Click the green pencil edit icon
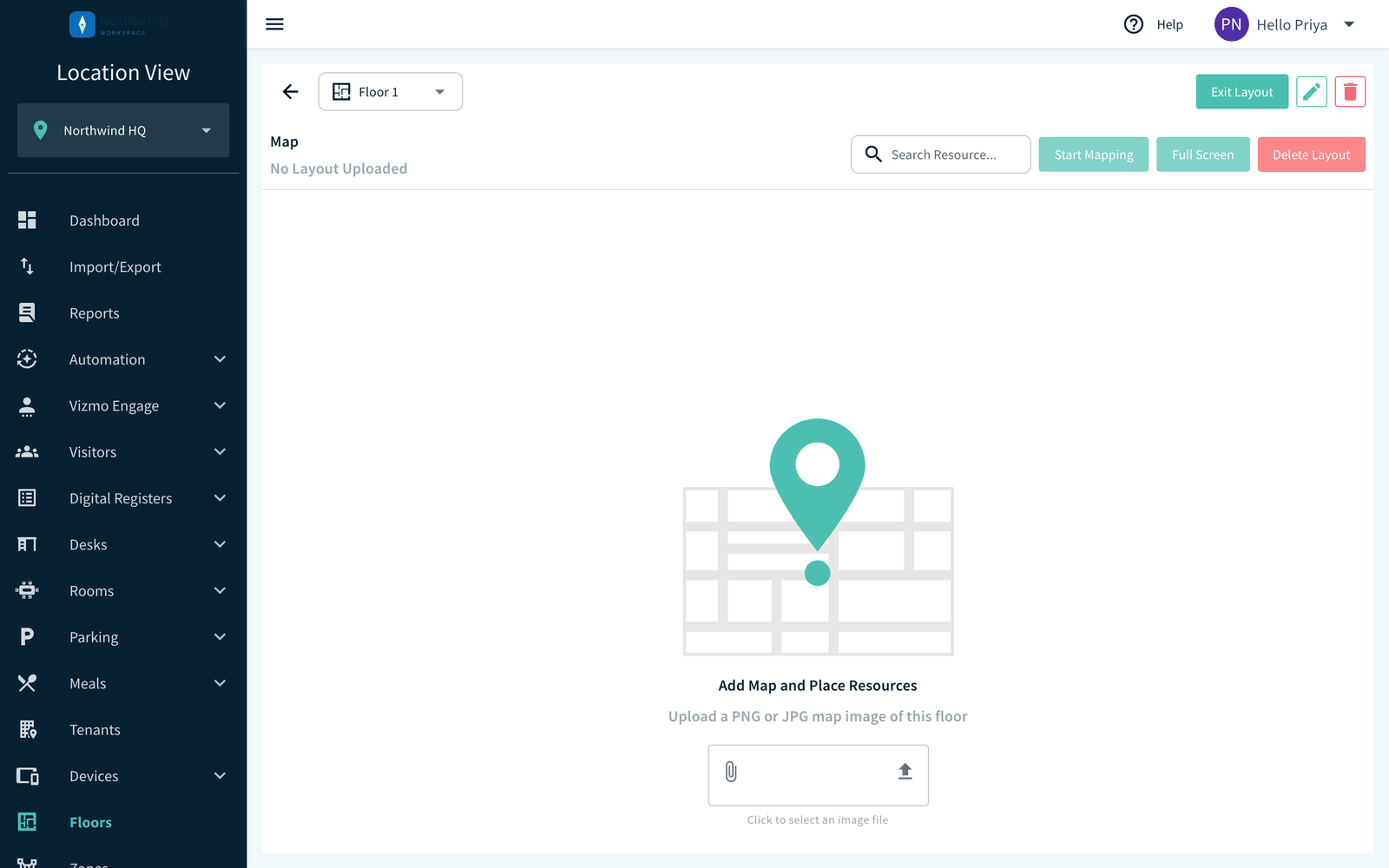Viewport: 1389px width, 868px height. point(1311,91)
